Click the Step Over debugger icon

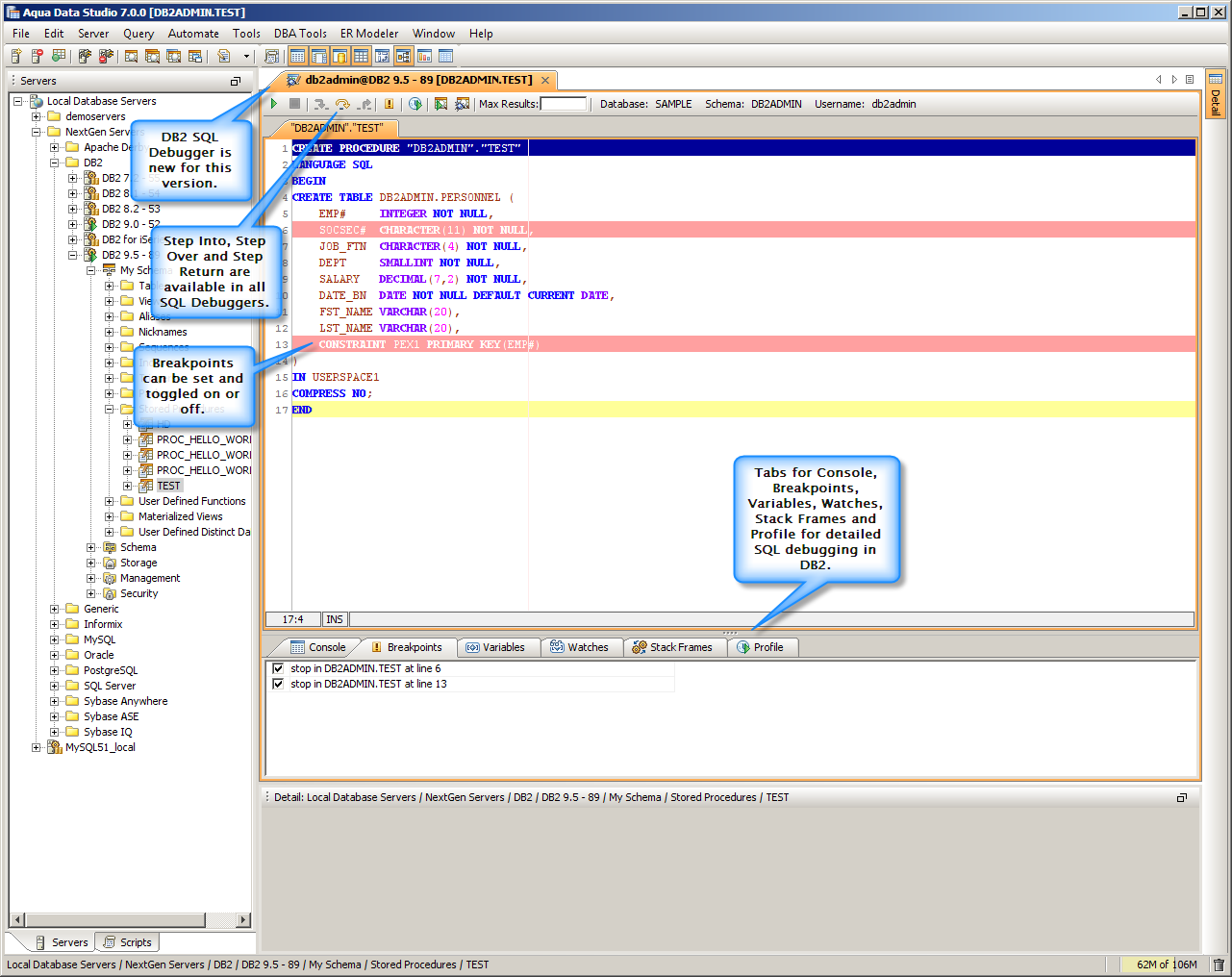click(342, 104)
